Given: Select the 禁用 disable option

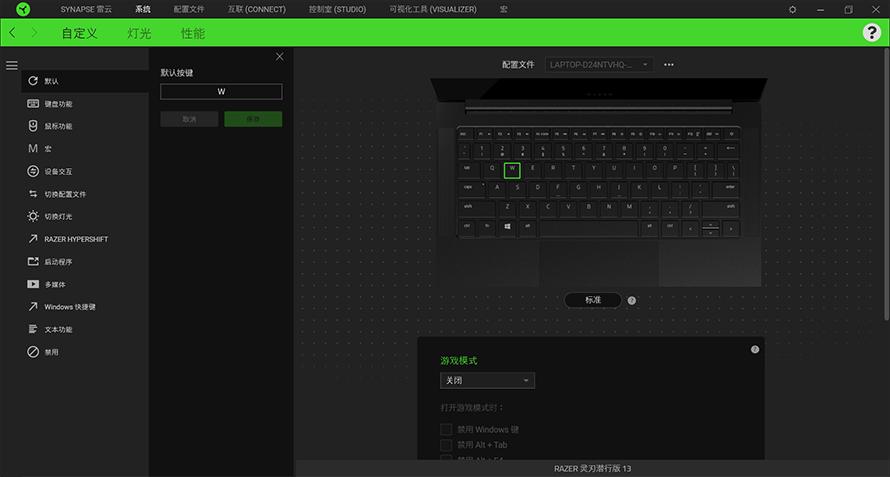Looking at the screenshot, I should [85, 352].
